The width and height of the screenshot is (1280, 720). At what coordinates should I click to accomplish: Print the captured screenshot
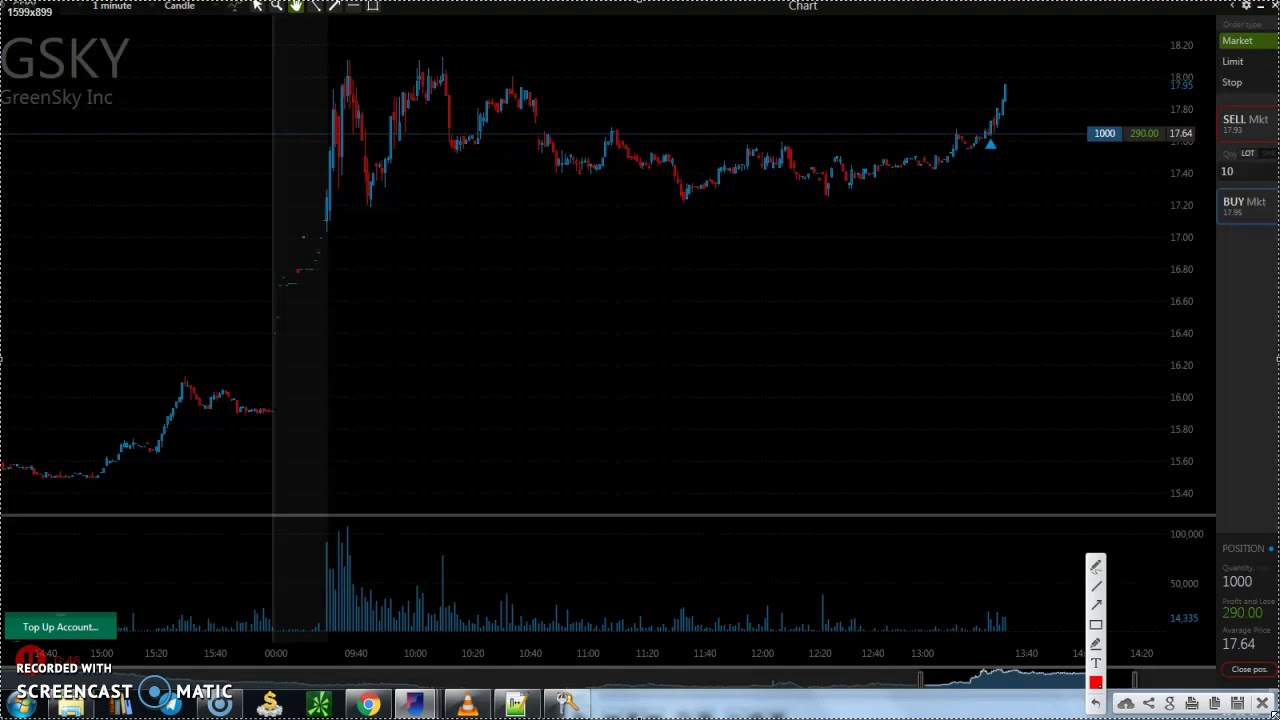click(x=1192, y=704)
